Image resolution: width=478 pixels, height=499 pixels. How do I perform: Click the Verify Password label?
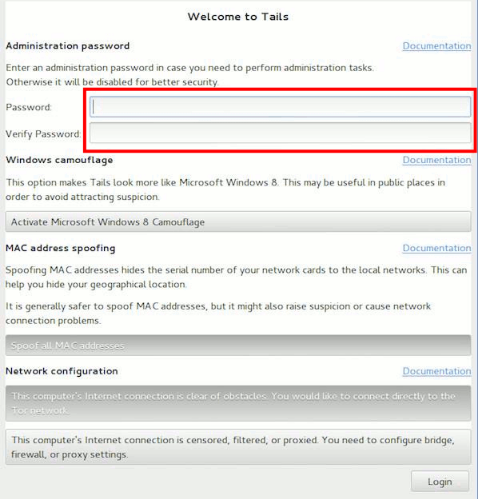pos(43,134)
